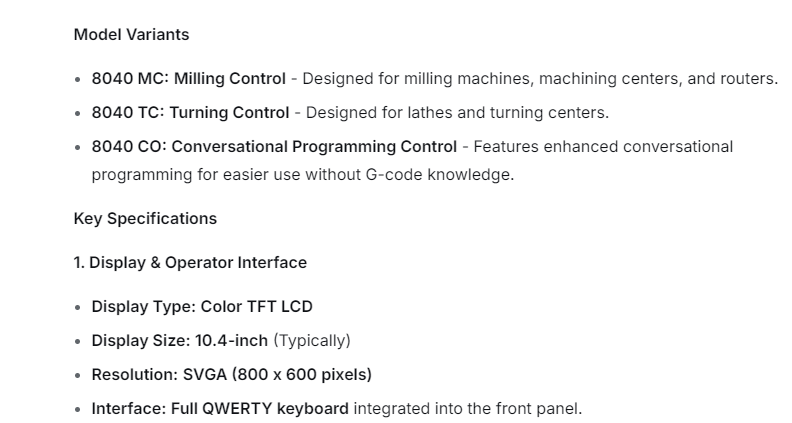Click the bold "Interface: Full QWERTY keyboard" text
The height and width of the screenshot is (423, 792).
(220, 408)
